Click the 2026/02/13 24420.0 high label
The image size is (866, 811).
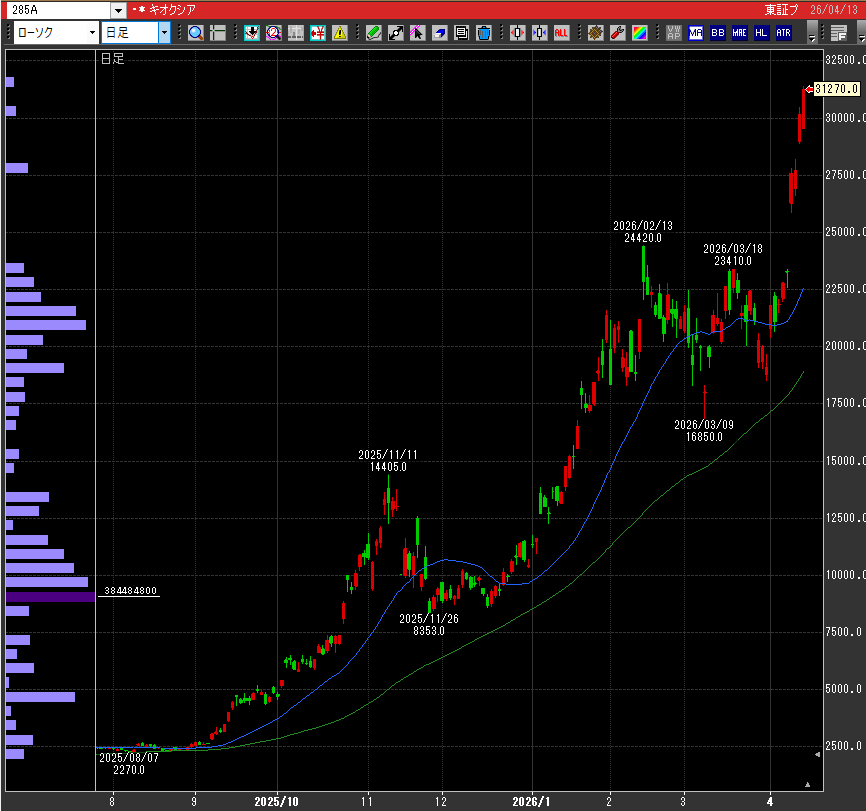click(x=643, y=232)
